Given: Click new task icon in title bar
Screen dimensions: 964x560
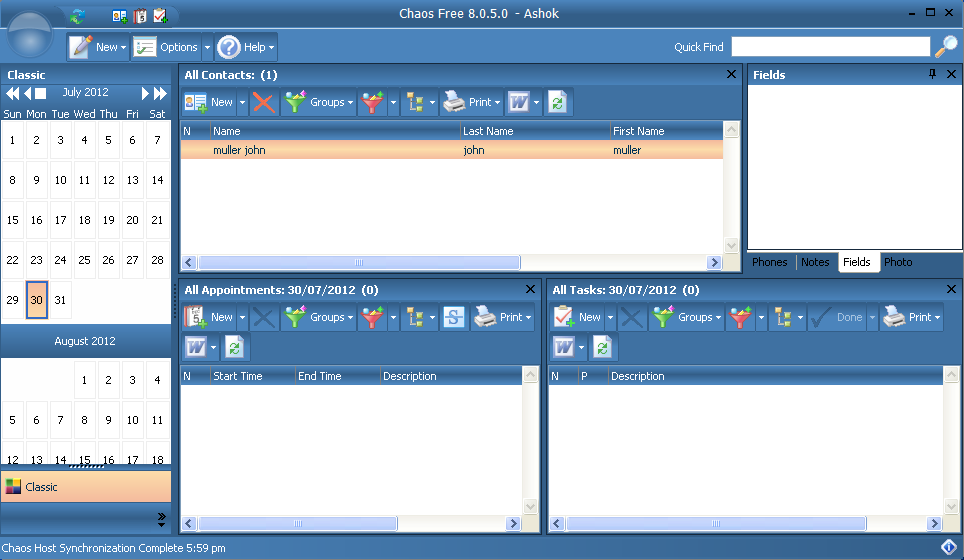Looking at the screenshot, I should coord(160,16).
